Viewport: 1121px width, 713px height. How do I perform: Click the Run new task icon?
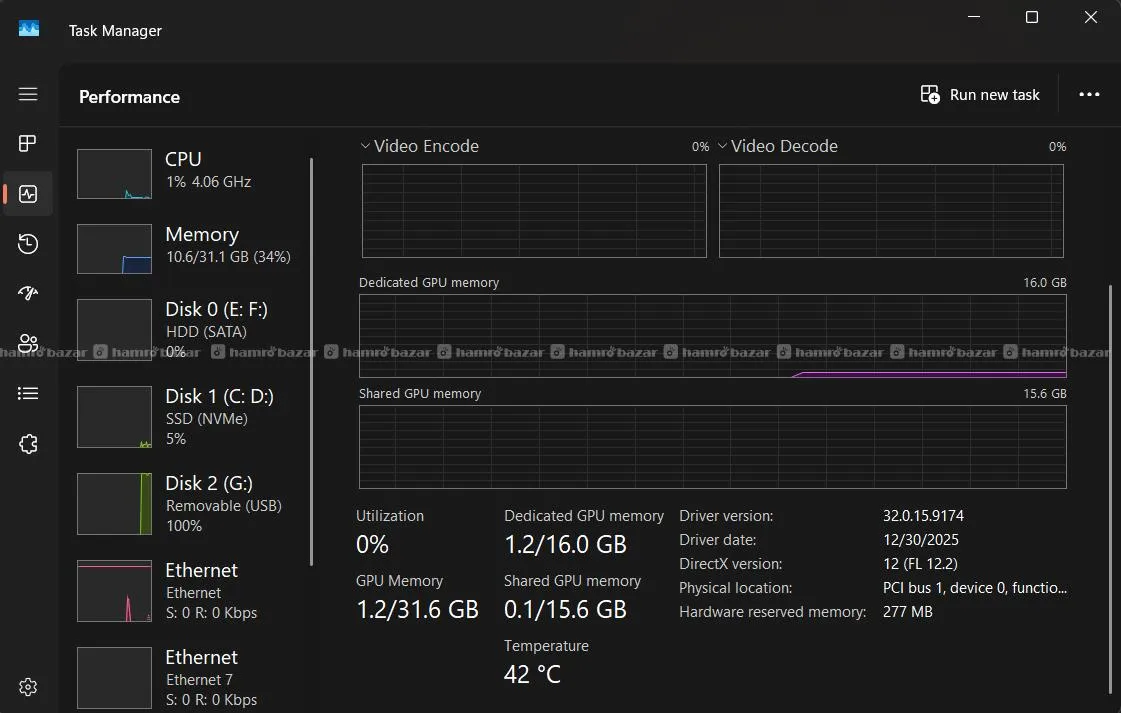click(929, 94)
